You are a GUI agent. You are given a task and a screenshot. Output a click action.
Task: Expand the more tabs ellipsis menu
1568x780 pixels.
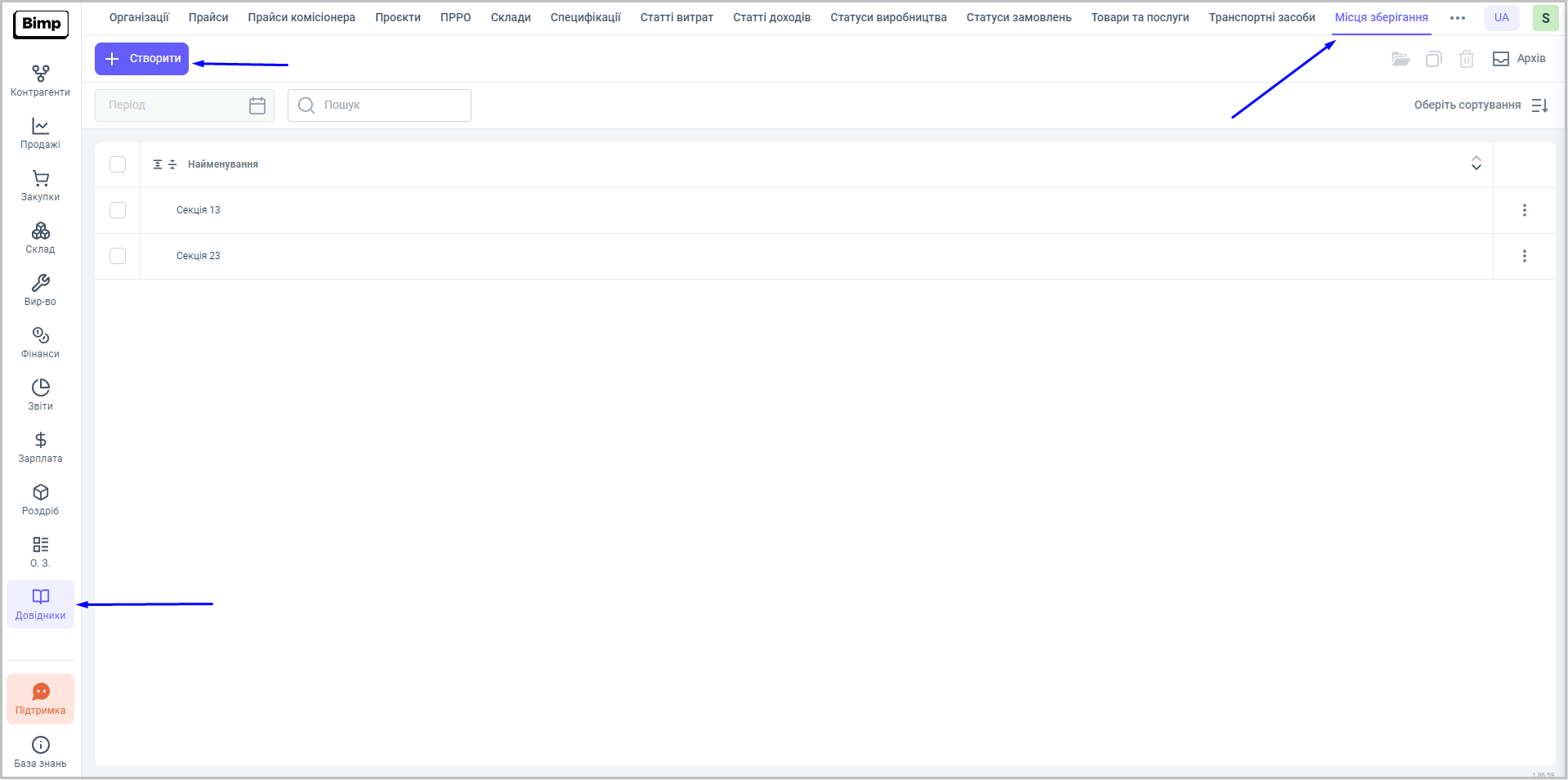(x=1457, y=18)
